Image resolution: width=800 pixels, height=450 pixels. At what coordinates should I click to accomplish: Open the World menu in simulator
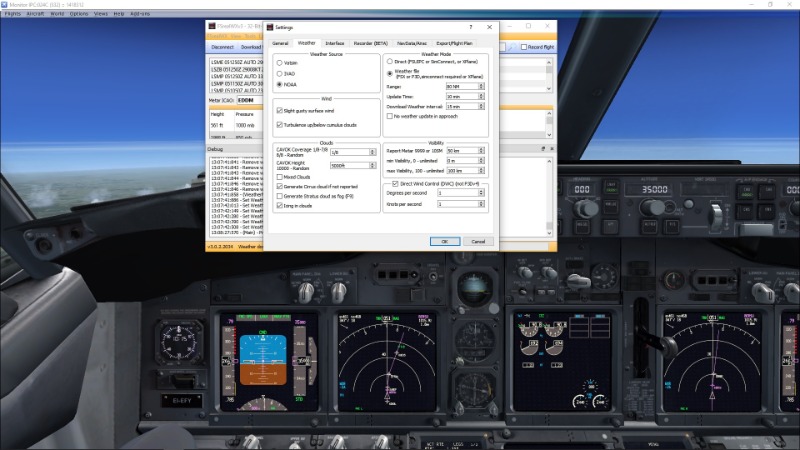pyautogui.click(x=57, y=14)
